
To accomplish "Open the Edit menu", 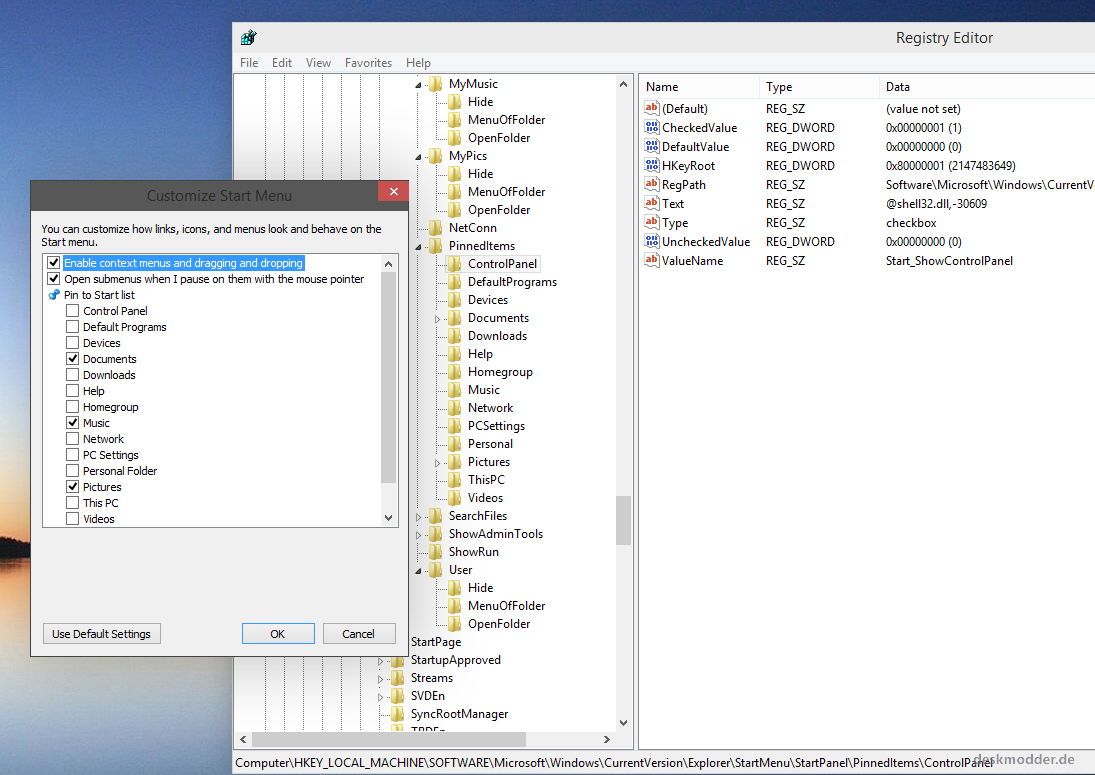I will 282,63.
